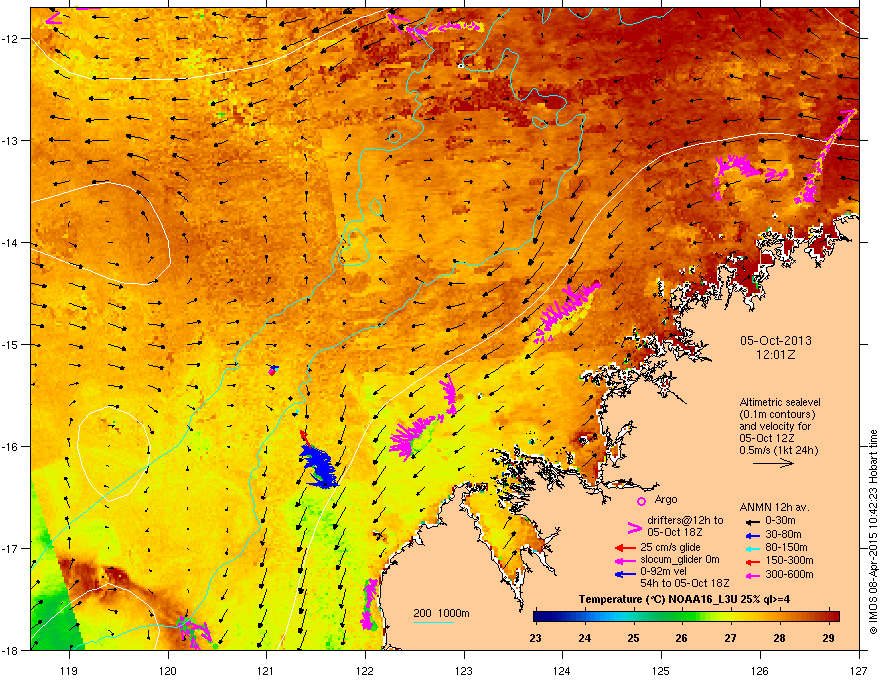Screen dimensions: 880x680
Task: Click the 30-80m depth label
Action: pyautogui.click(x=783, y=535)
